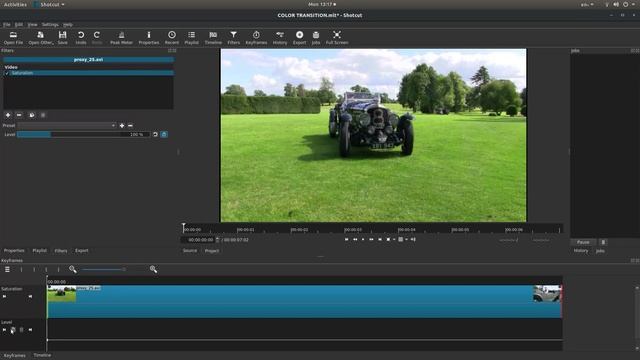Open the Recent files icon

coord(172,38)
